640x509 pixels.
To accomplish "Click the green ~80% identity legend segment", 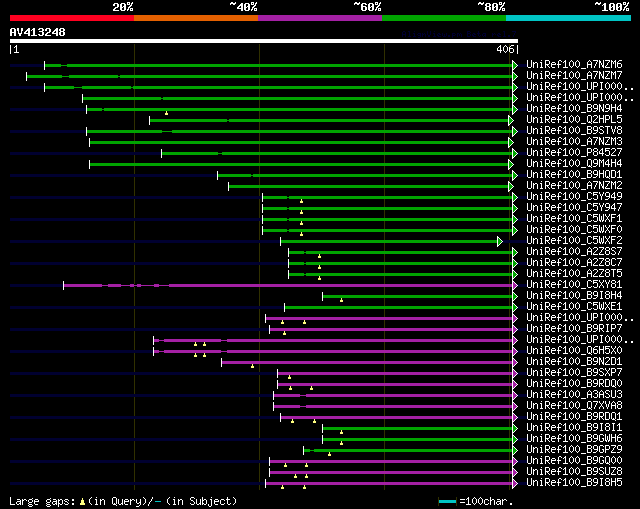I will tap(444, 18).
